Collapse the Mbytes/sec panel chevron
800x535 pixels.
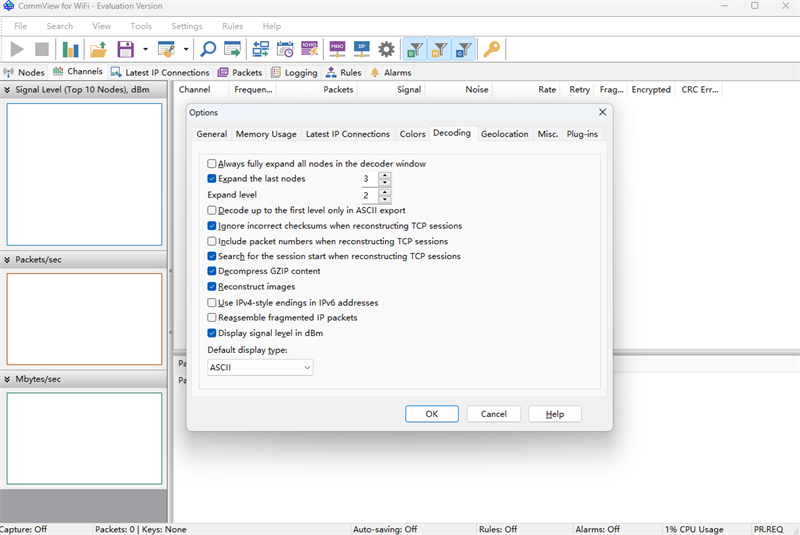pos(7,379)
